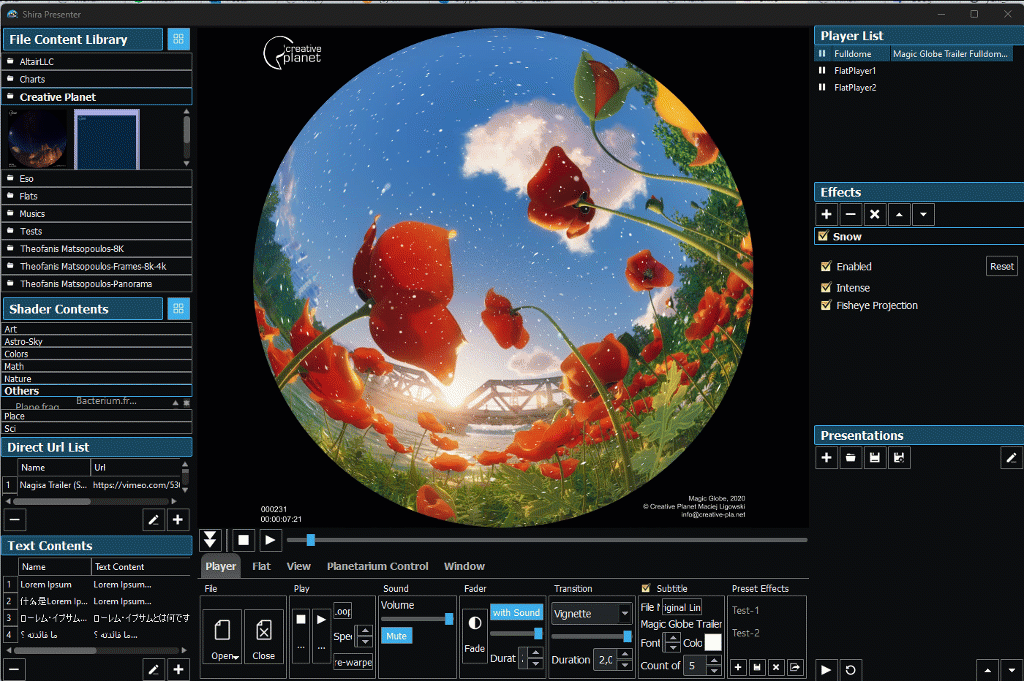This screenshot has height=681, width=1024.
Task: Reset the Snow effect settings
Action: pos(1002,266)
